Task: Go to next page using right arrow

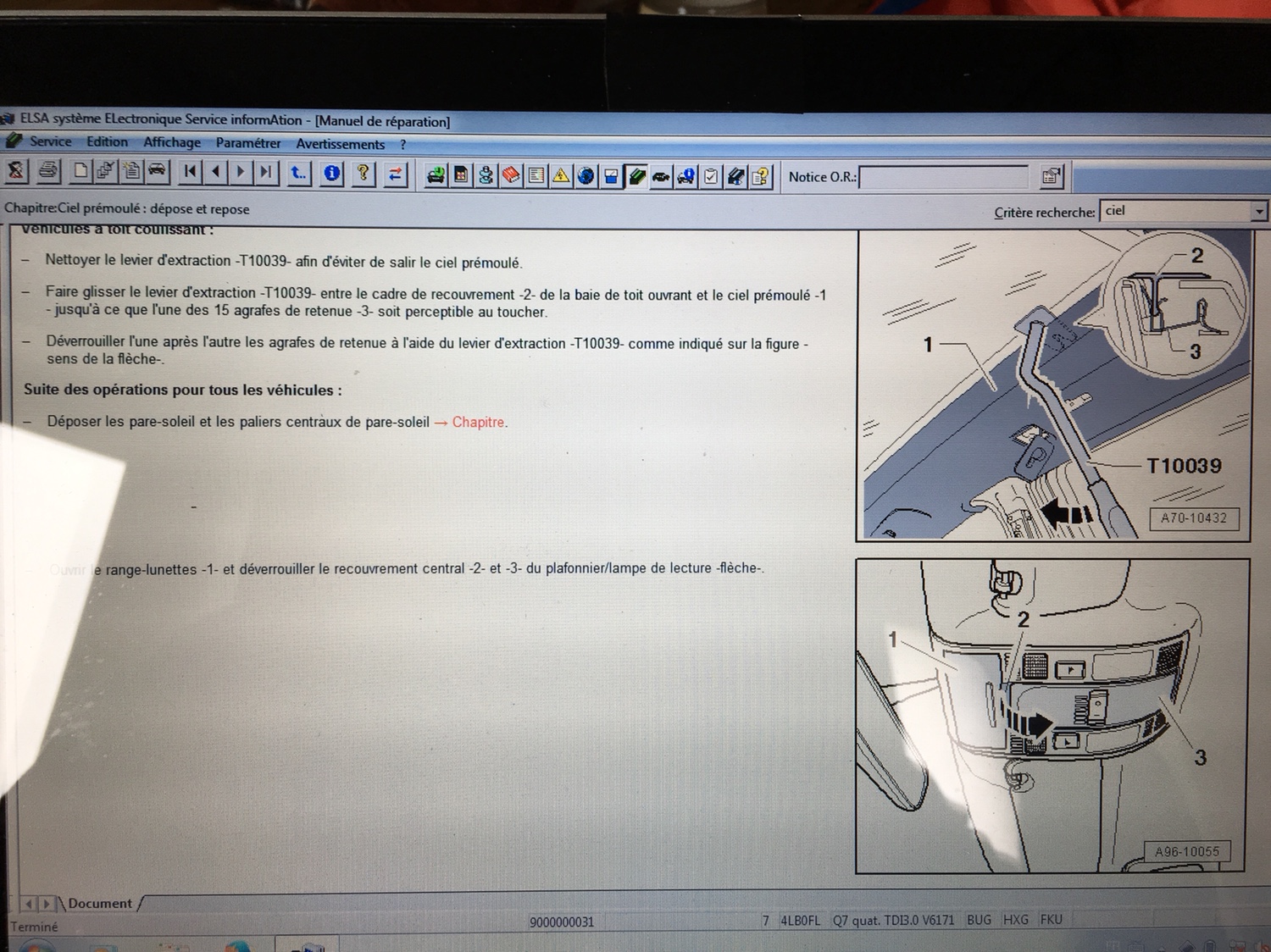Action: [241, 172]
